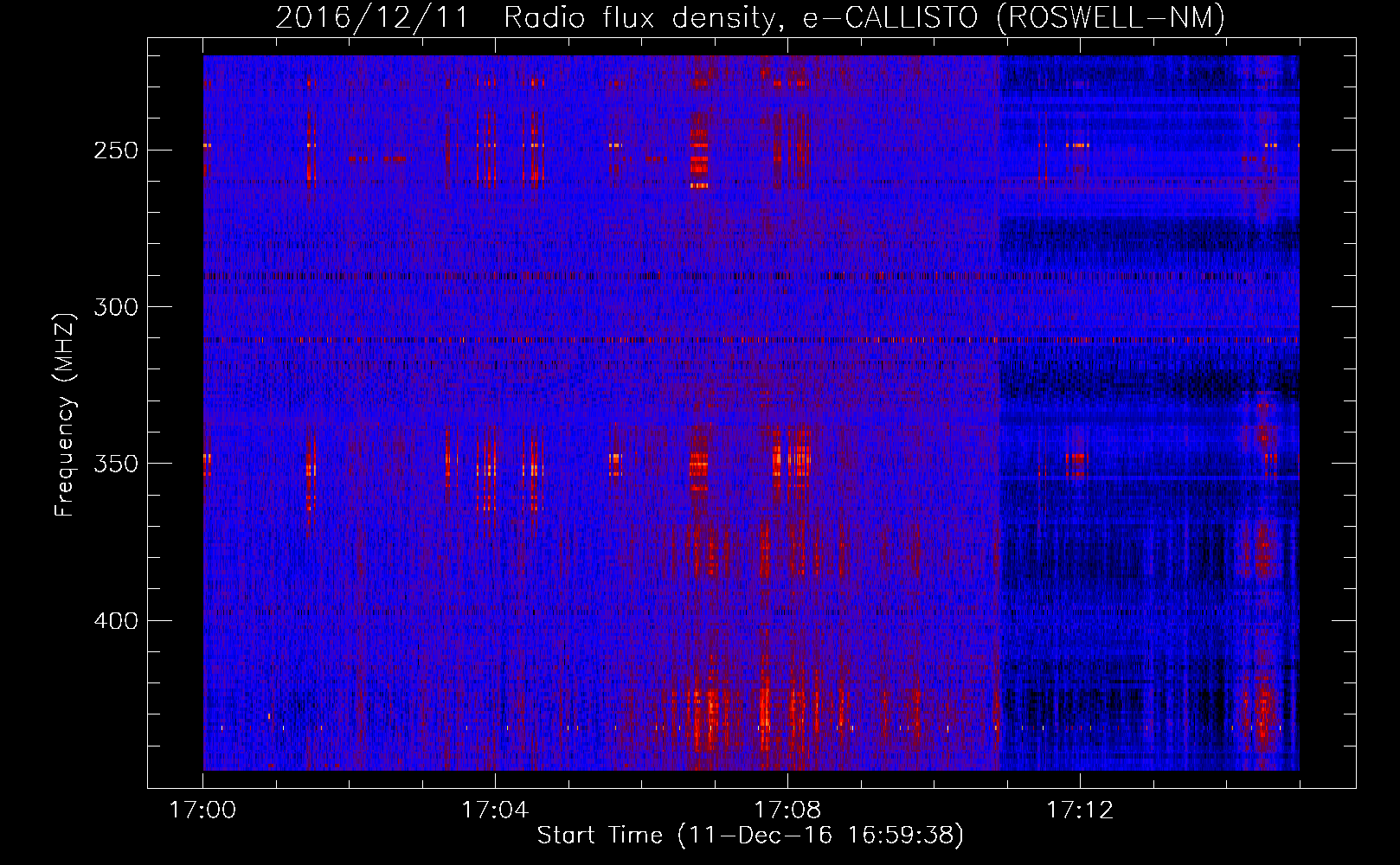Image resolution: width=1400 pixels, height=865 pixels.
Task: Click the plot title mentioning e-CALLISTO (ROSWELL-NM)
Action: (x=750, y=17)
